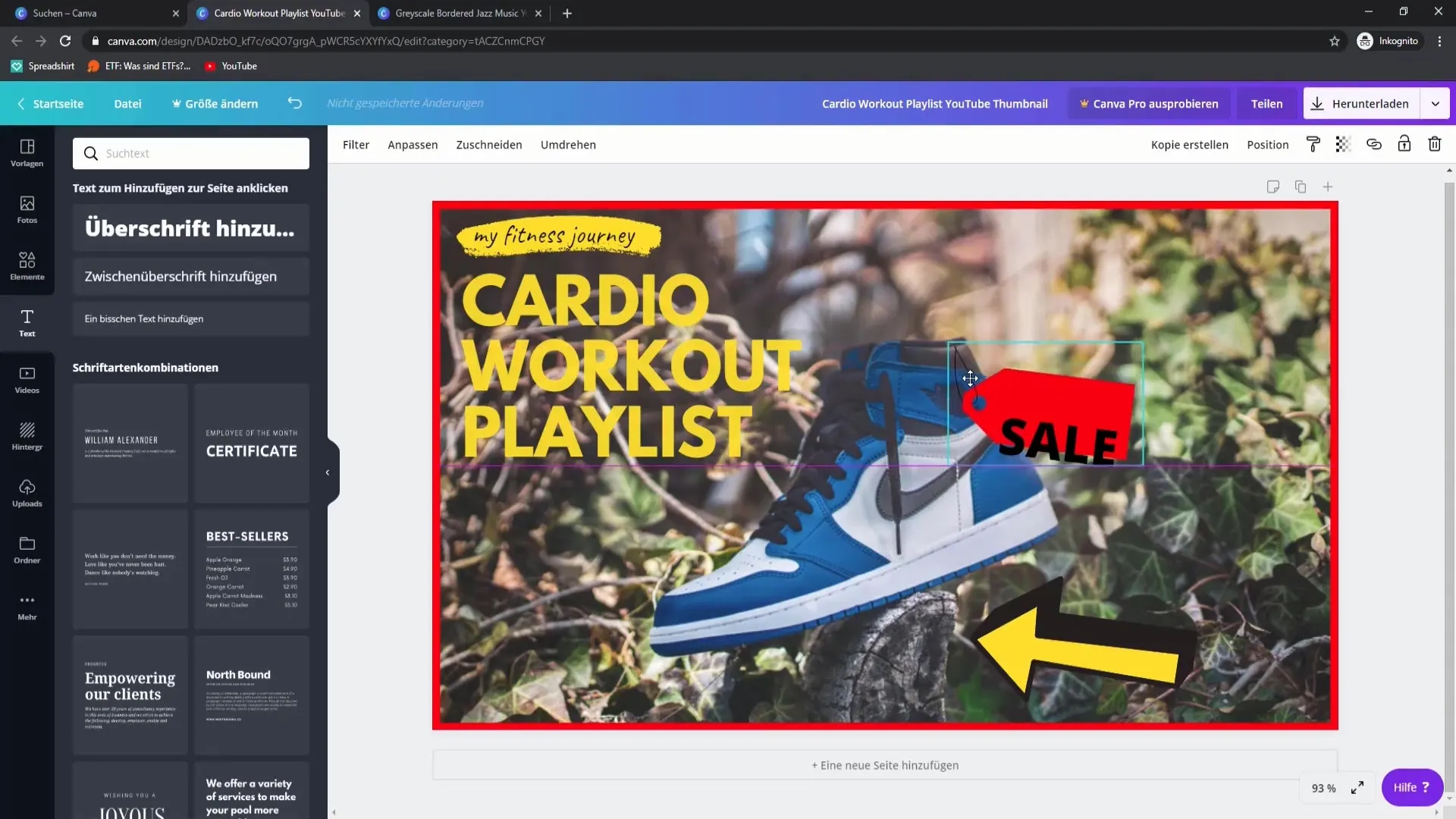1456x819 pixels.
Task: Add notes with the page note icon
Action: [1273, 187]
